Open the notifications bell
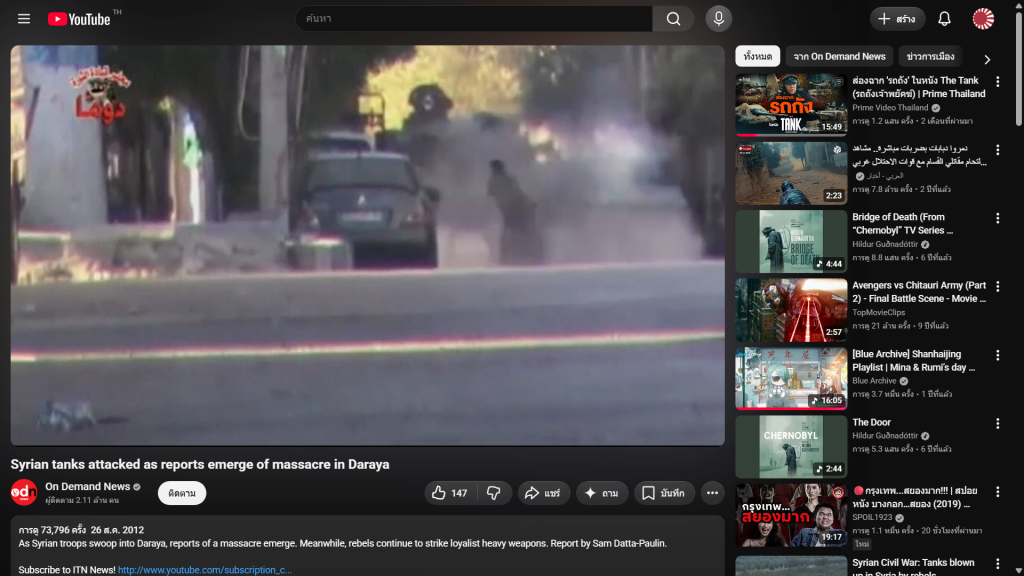This screenshot has height=576, width=1024. (944, 19)
